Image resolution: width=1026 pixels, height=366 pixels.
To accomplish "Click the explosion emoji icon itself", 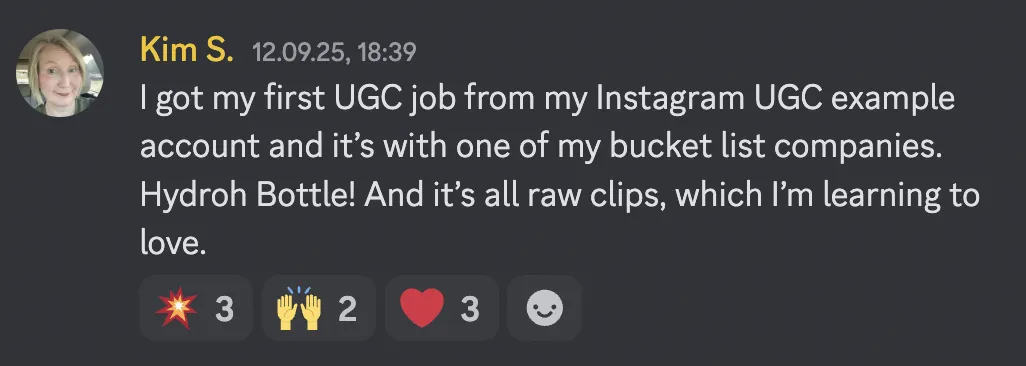I will pyautogui.click(x=177, y=308).
